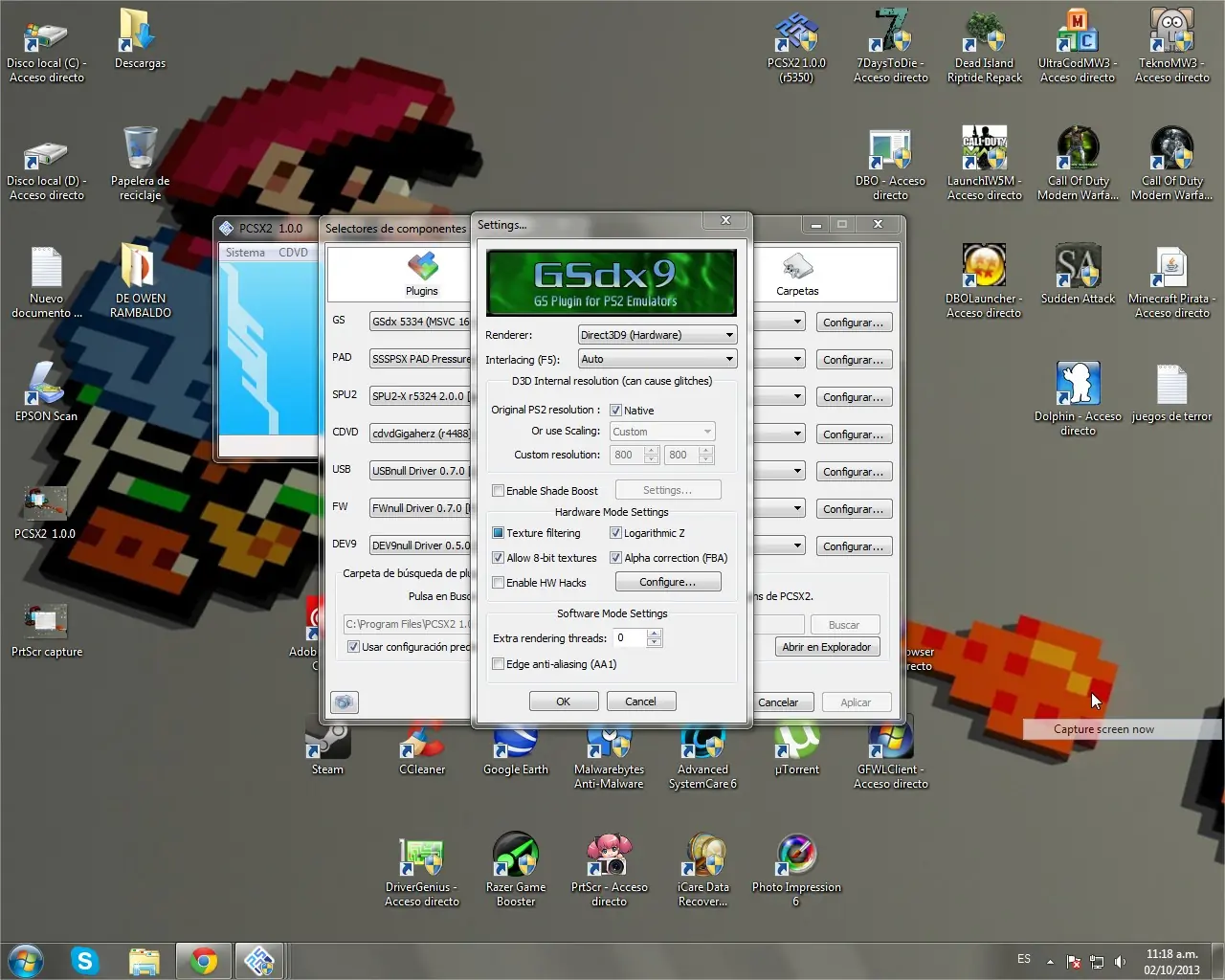
Task: Toggle Logarithmic Z checkbox
Action: pyautogui.click(x=615, y=533)
